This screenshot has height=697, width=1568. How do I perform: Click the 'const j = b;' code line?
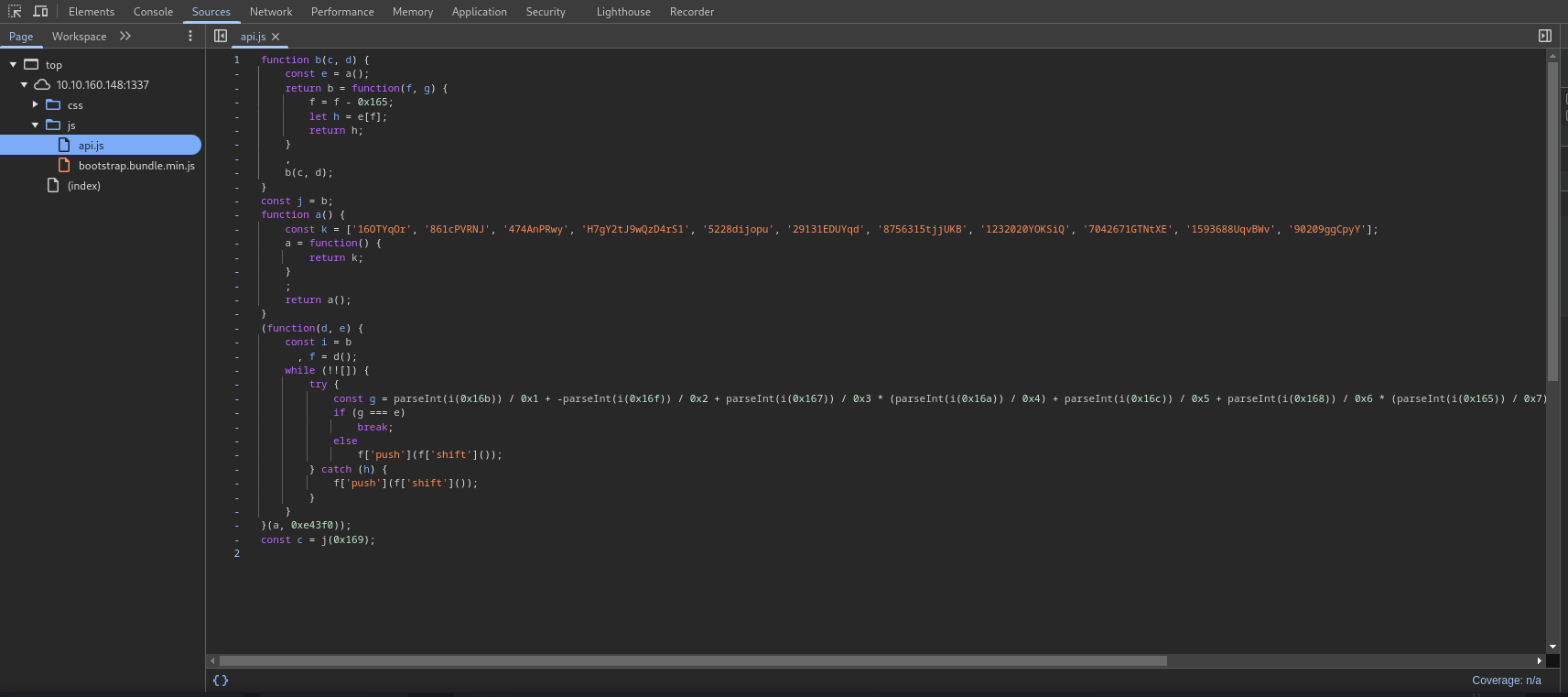297,201
